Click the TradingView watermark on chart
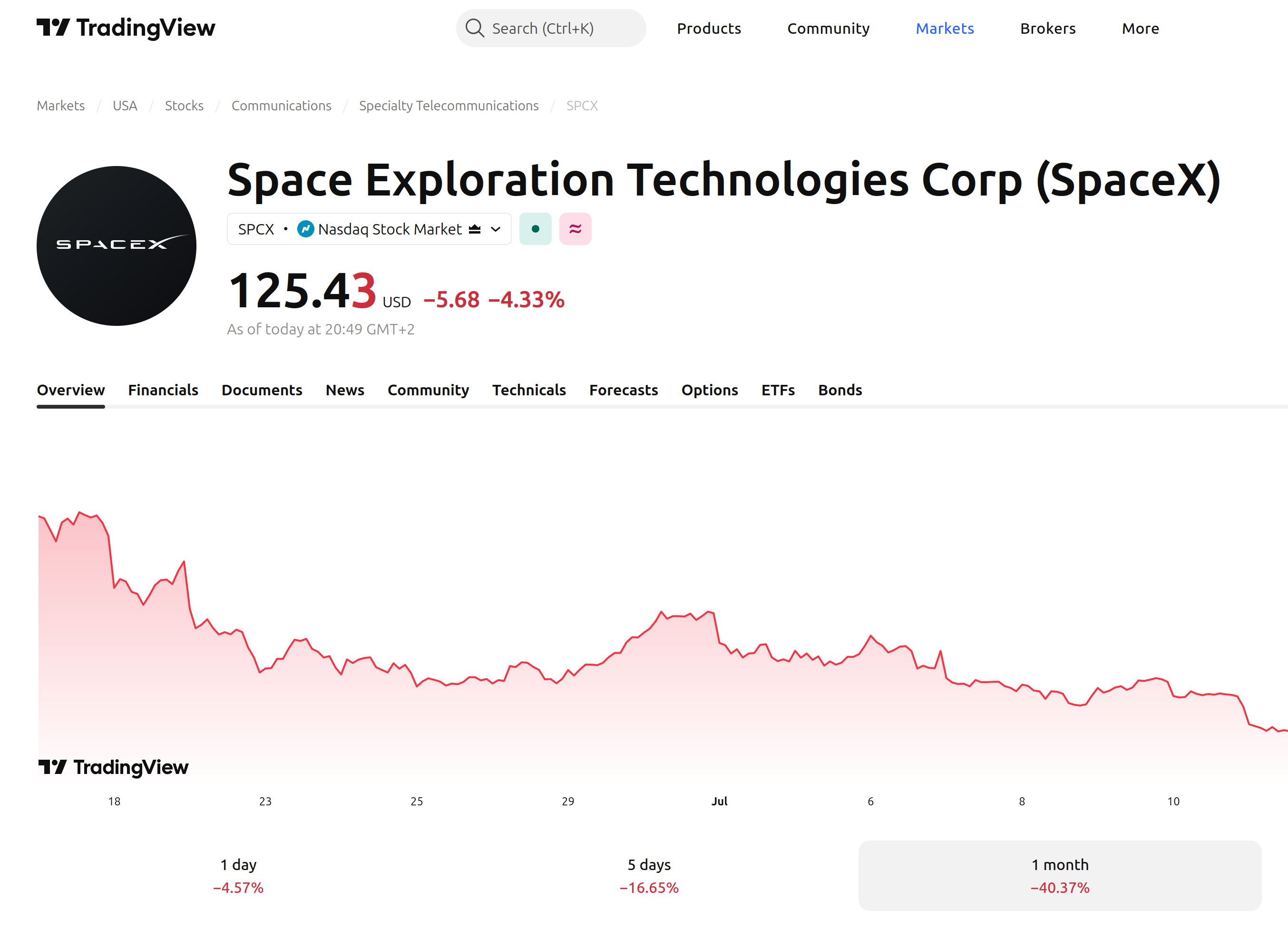Screen dimensions: 1288x930 pos(114,767)
